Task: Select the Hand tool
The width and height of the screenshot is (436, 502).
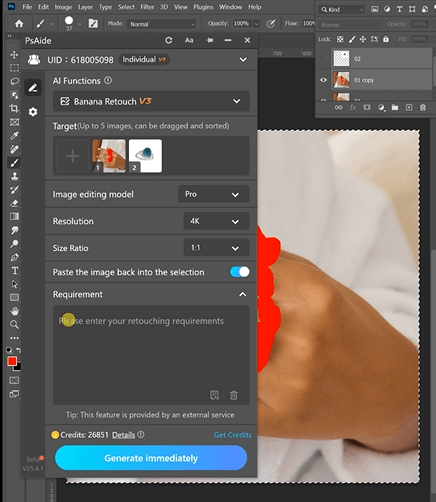Action: pos(14,311)
